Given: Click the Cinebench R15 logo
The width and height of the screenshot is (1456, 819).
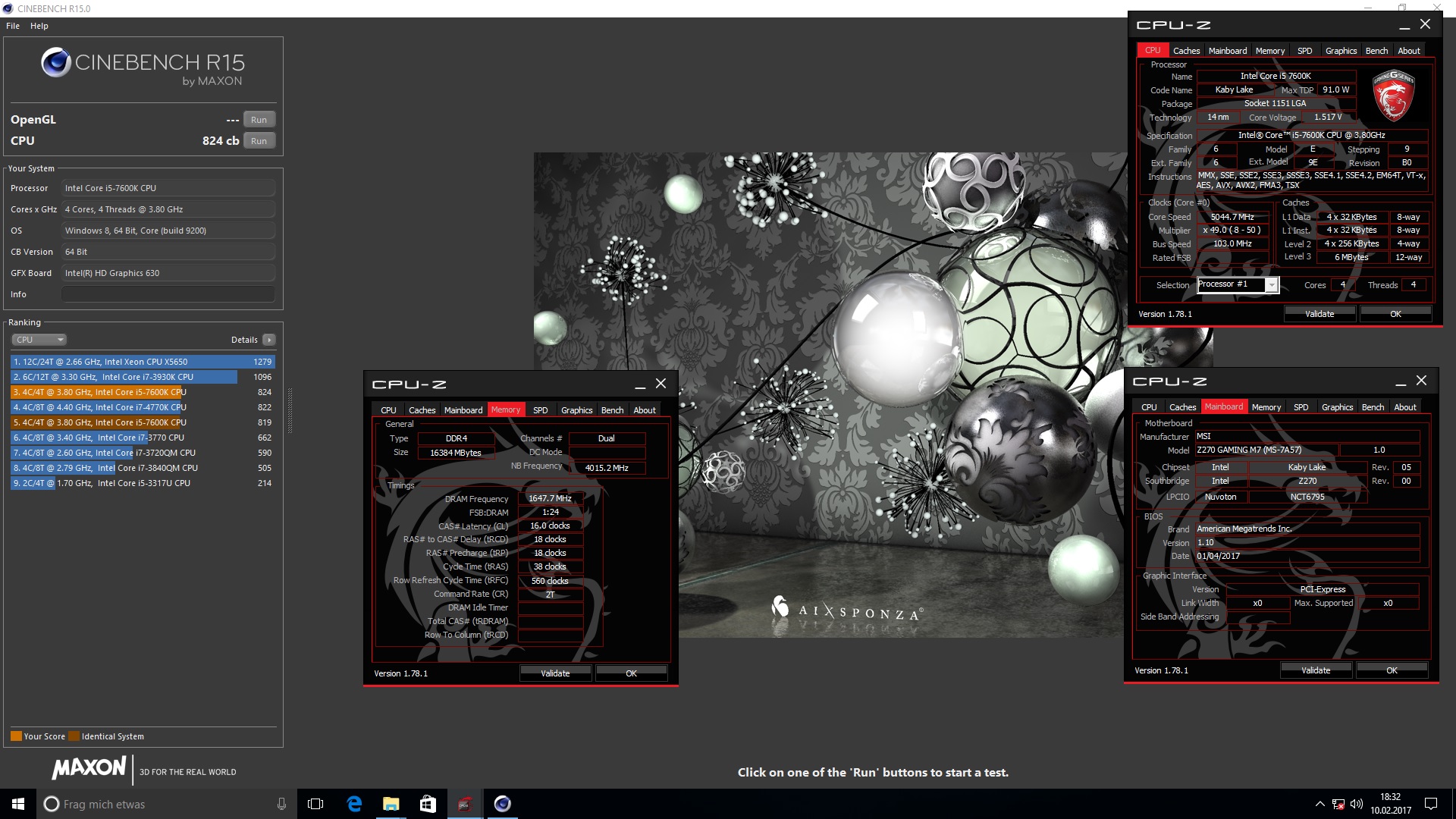Looking at the screenshot, I should click(x=143, y=66).
